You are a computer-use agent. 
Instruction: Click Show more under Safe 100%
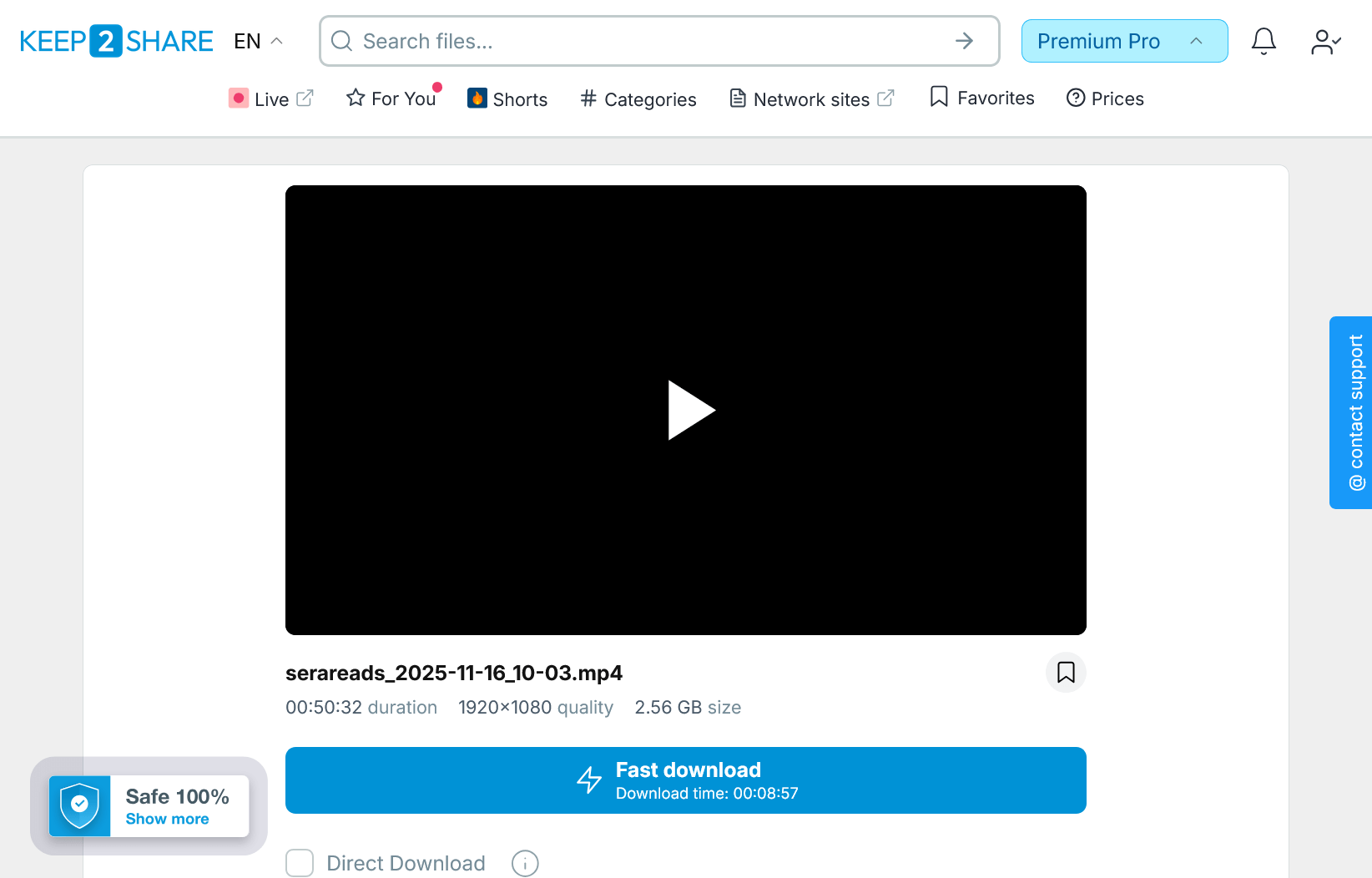pos(169,819)
